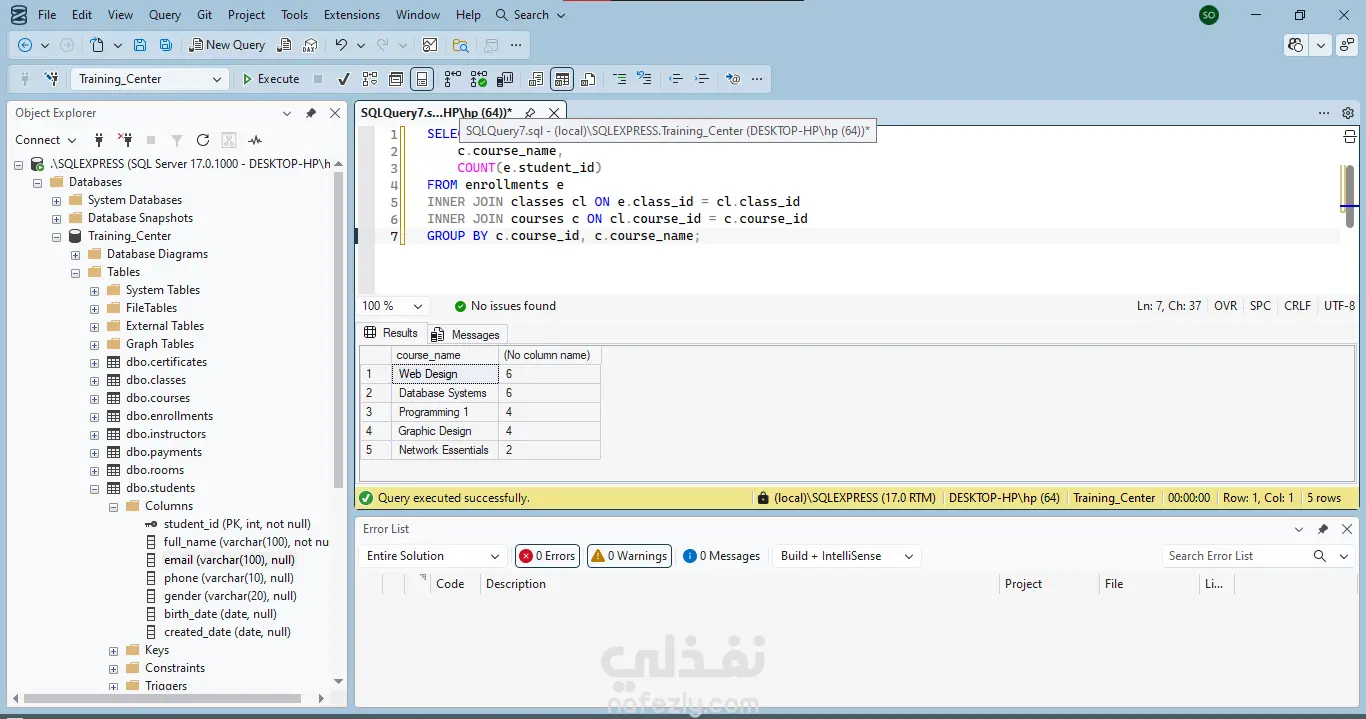Uncomment the selected lines

[644, 79]
